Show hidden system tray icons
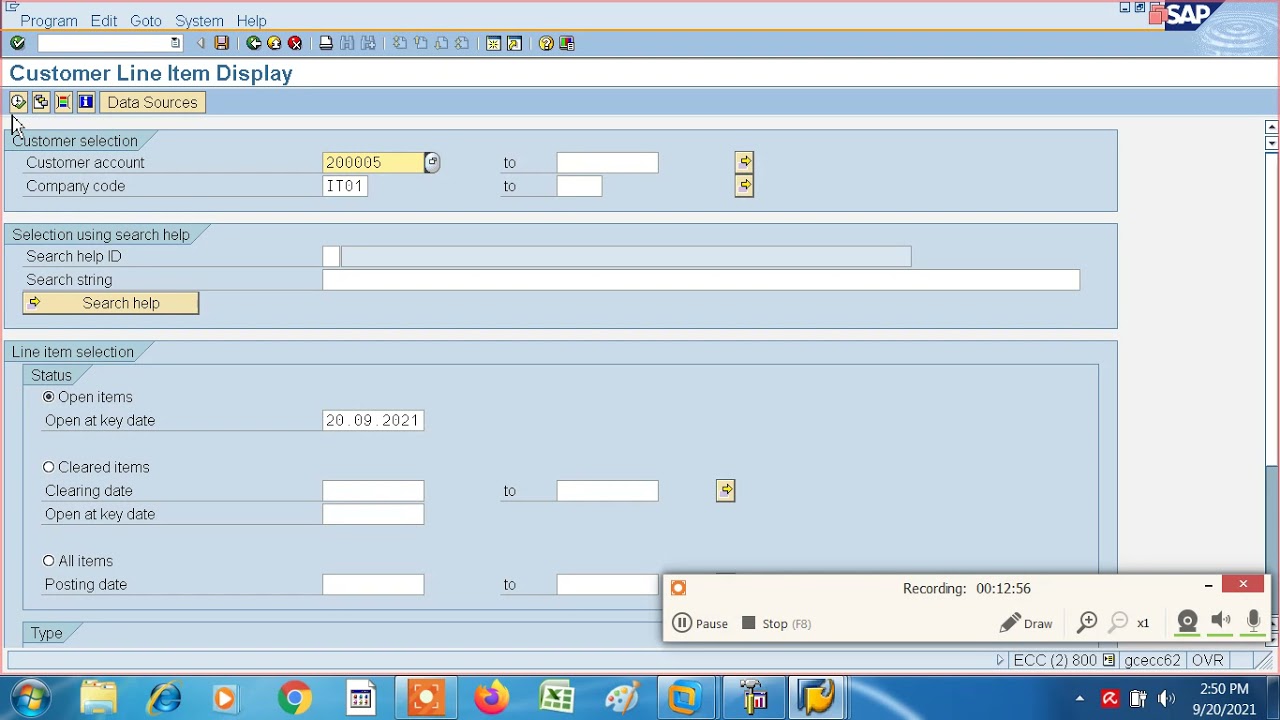Image resolution: width=1280 pixels, height=720 pixels. click(x=1079, y=698)
